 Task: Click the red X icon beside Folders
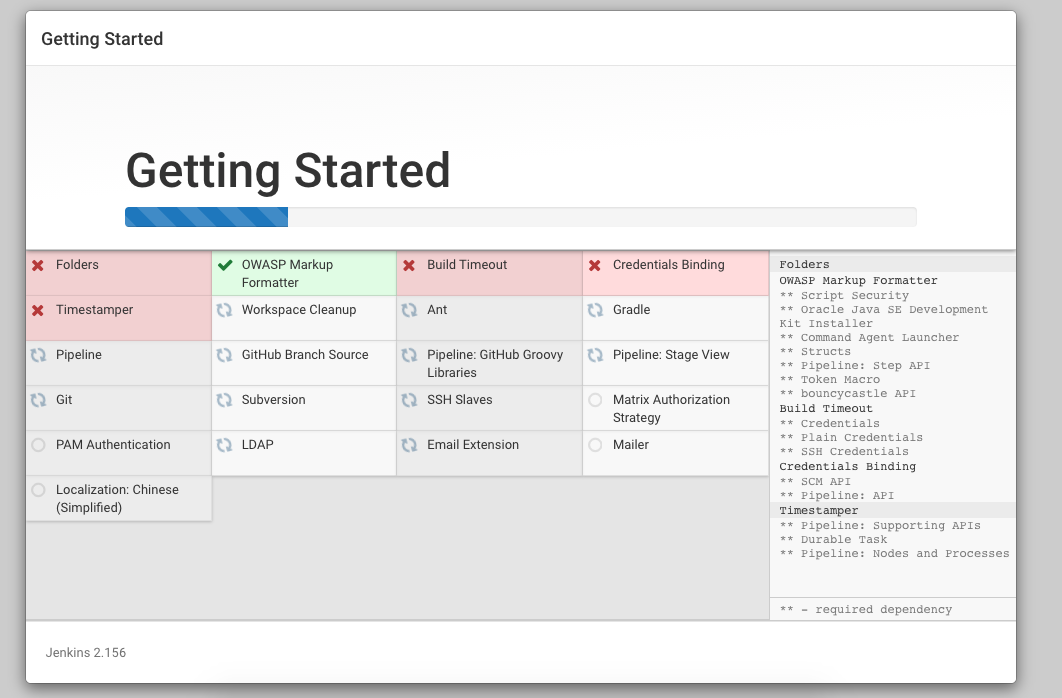tap(38, 265)
